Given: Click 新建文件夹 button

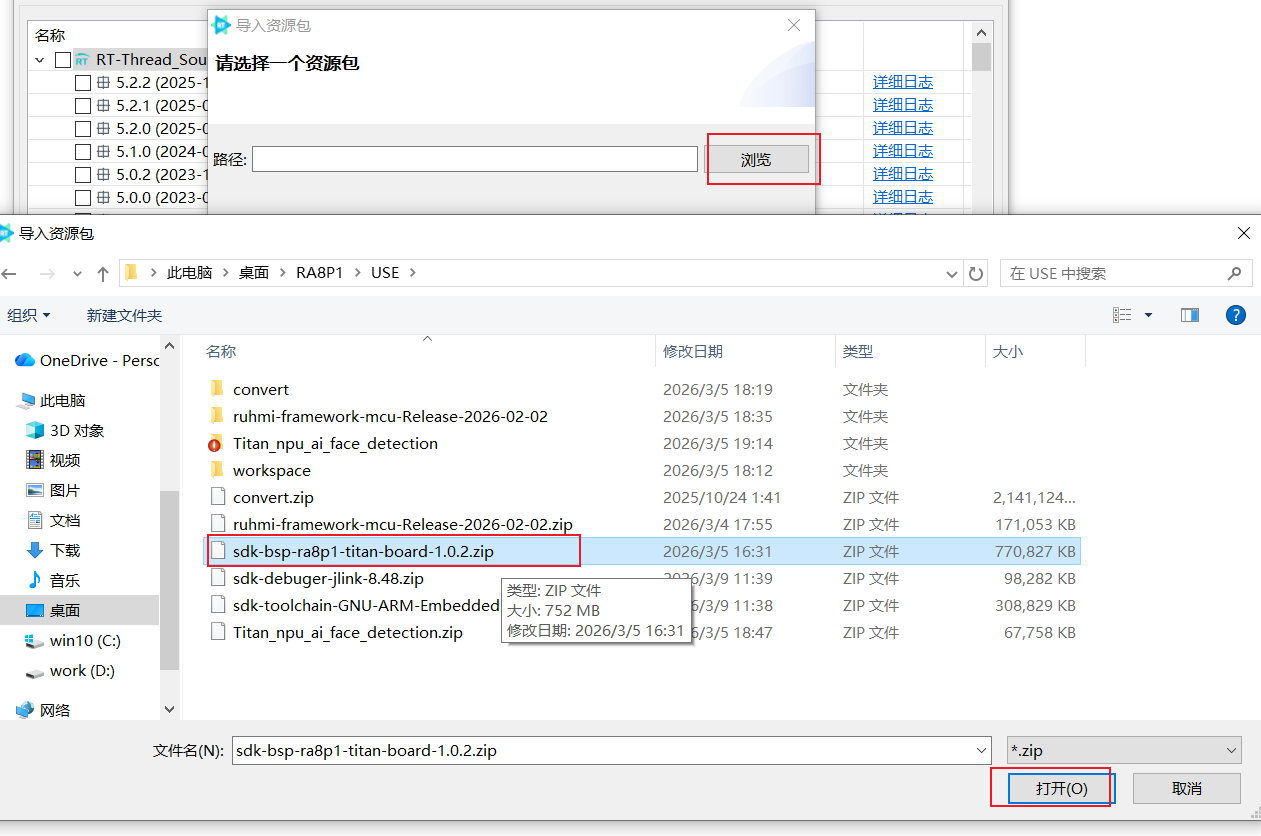Looking at the screenshot, I should click(124, 315).
